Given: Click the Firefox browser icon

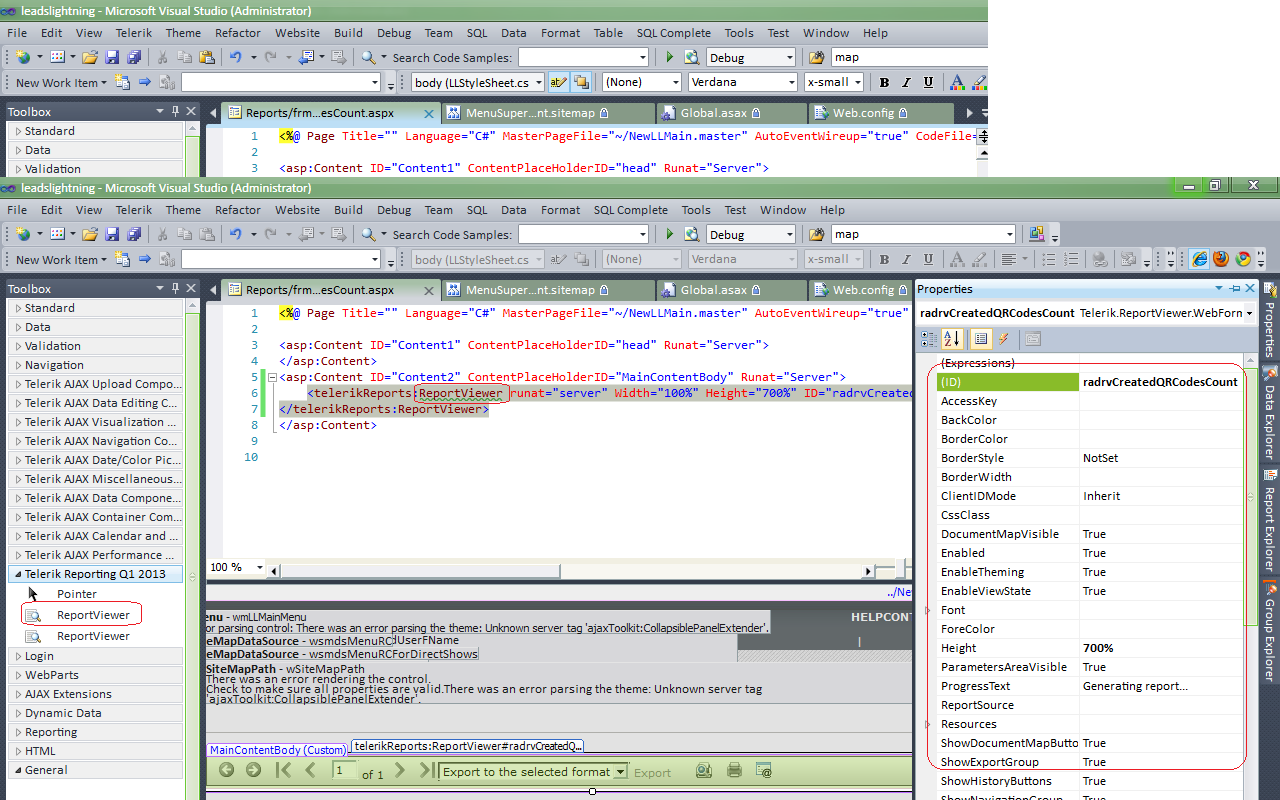Looking at the screenshot, I should (1221, 259).
